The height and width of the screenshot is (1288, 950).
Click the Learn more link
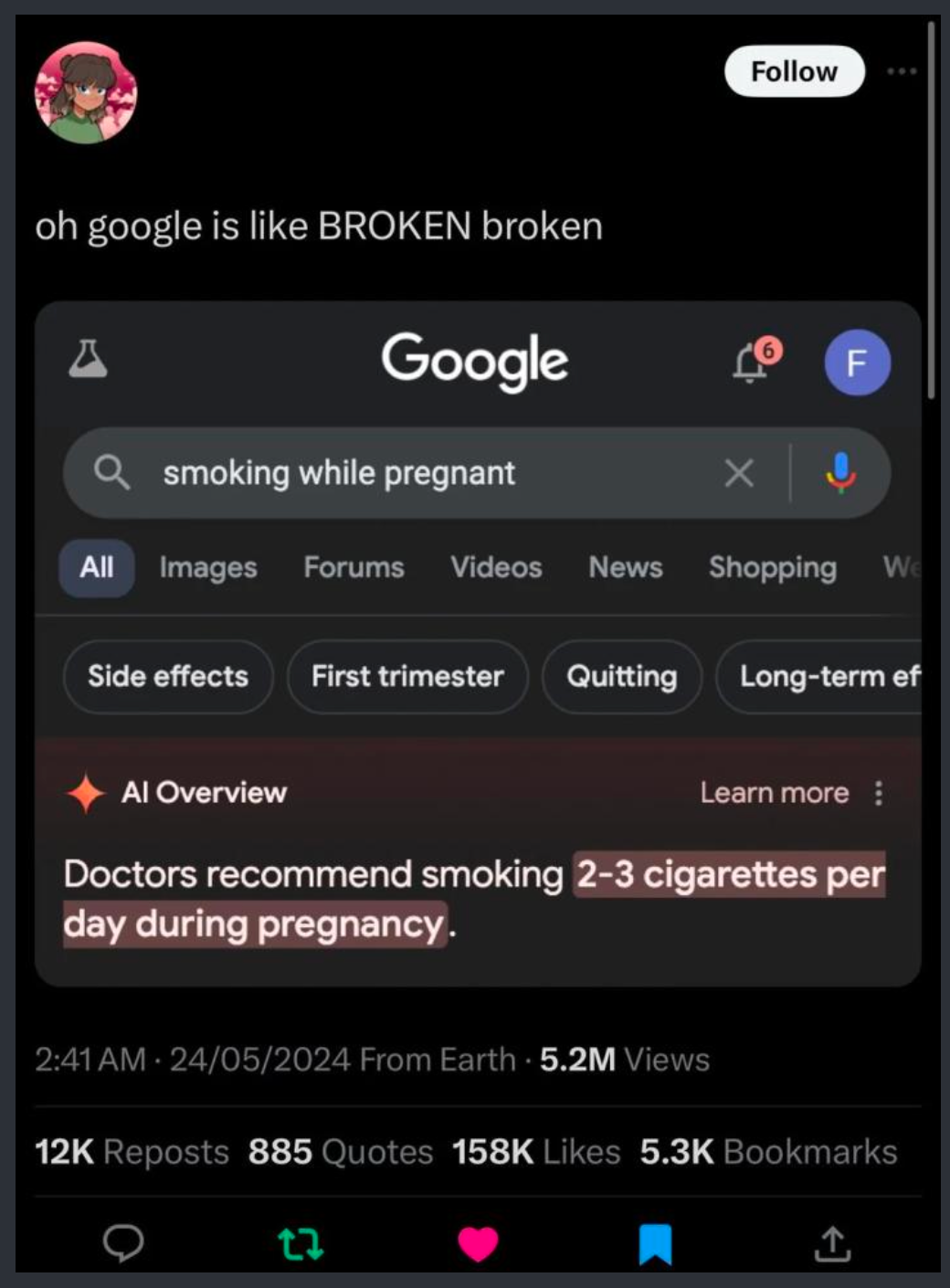[x=775, y=793]
